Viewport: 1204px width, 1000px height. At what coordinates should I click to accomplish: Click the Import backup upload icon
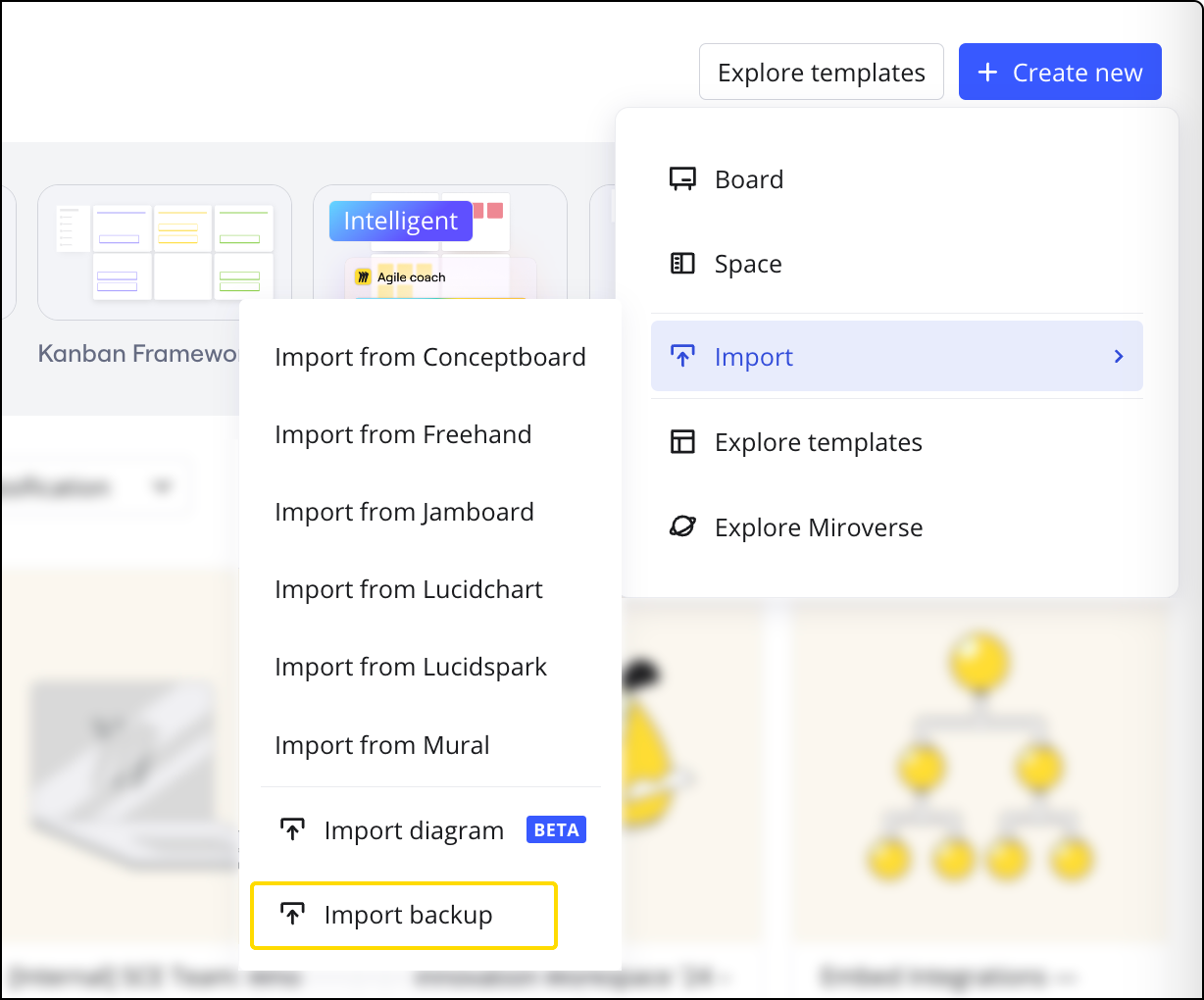[292, 915]
